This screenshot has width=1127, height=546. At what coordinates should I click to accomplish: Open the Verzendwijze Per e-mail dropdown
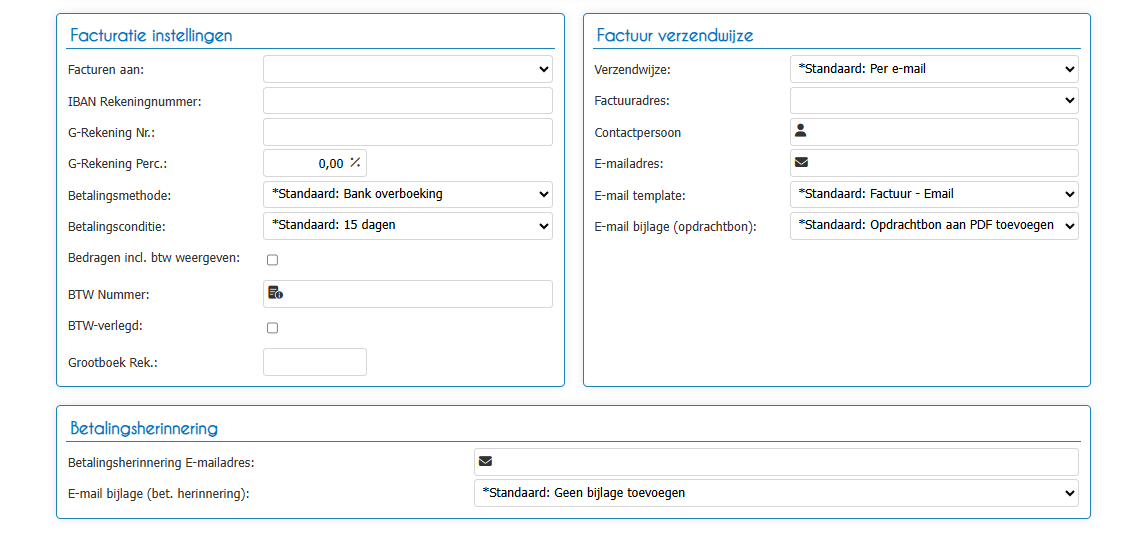934,69
